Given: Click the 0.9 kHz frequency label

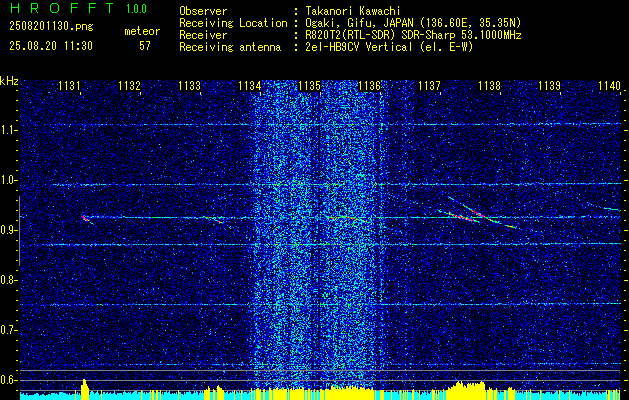Looking at the screenshot, I should [x=8, y=230].
